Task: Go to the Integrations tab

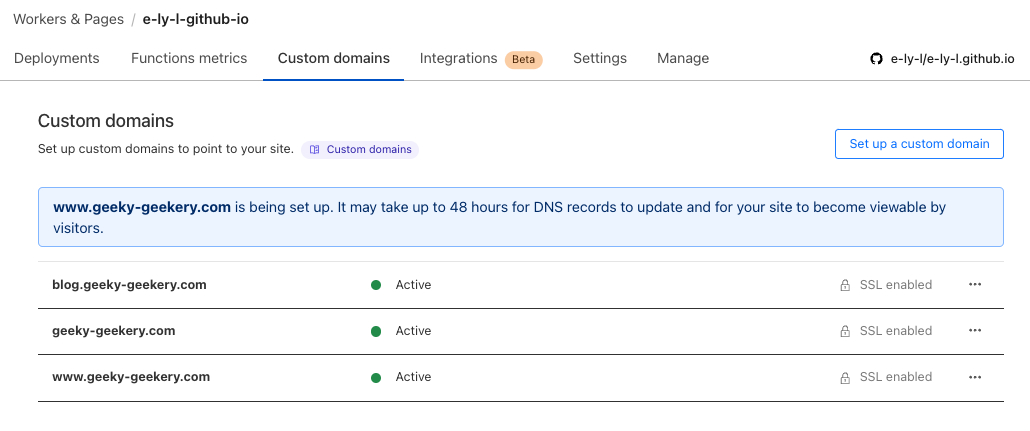Action: (458, 58)
